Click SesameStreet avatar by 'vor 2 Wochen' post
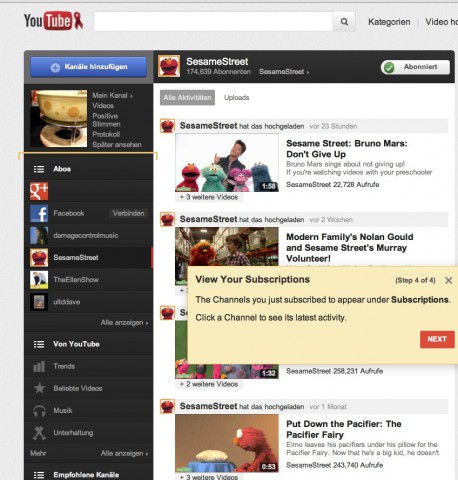 [167, 219]
